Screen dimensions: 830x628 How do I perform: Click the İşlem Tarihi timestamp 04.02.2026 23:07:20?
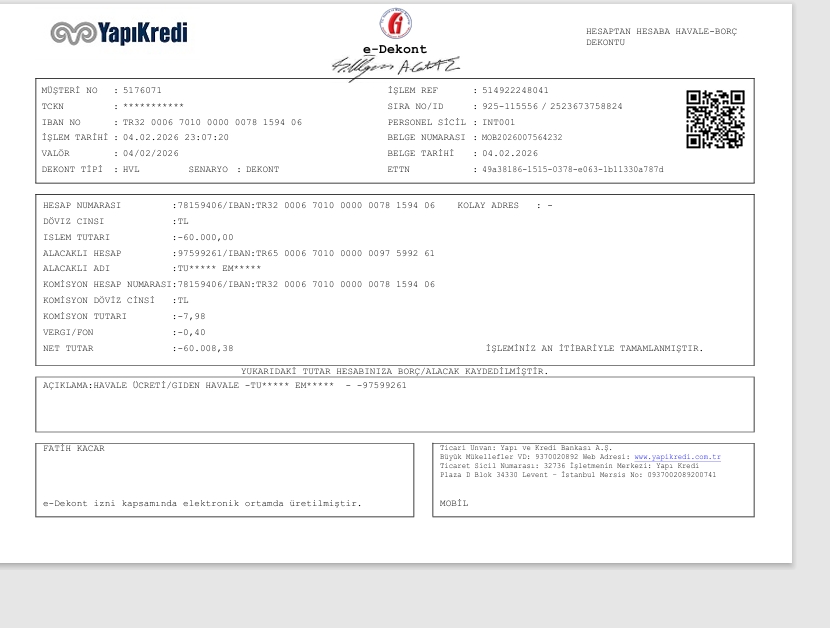tap(176, 138)
